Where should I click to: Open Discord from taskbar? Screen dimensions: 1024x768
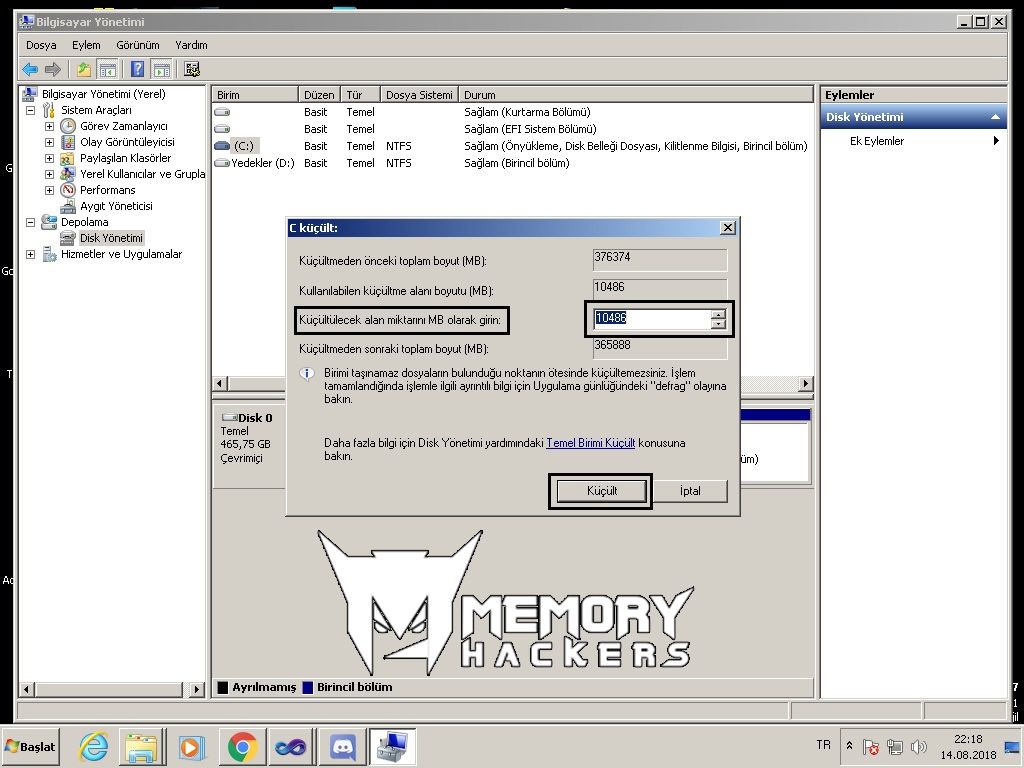[342, 746]
